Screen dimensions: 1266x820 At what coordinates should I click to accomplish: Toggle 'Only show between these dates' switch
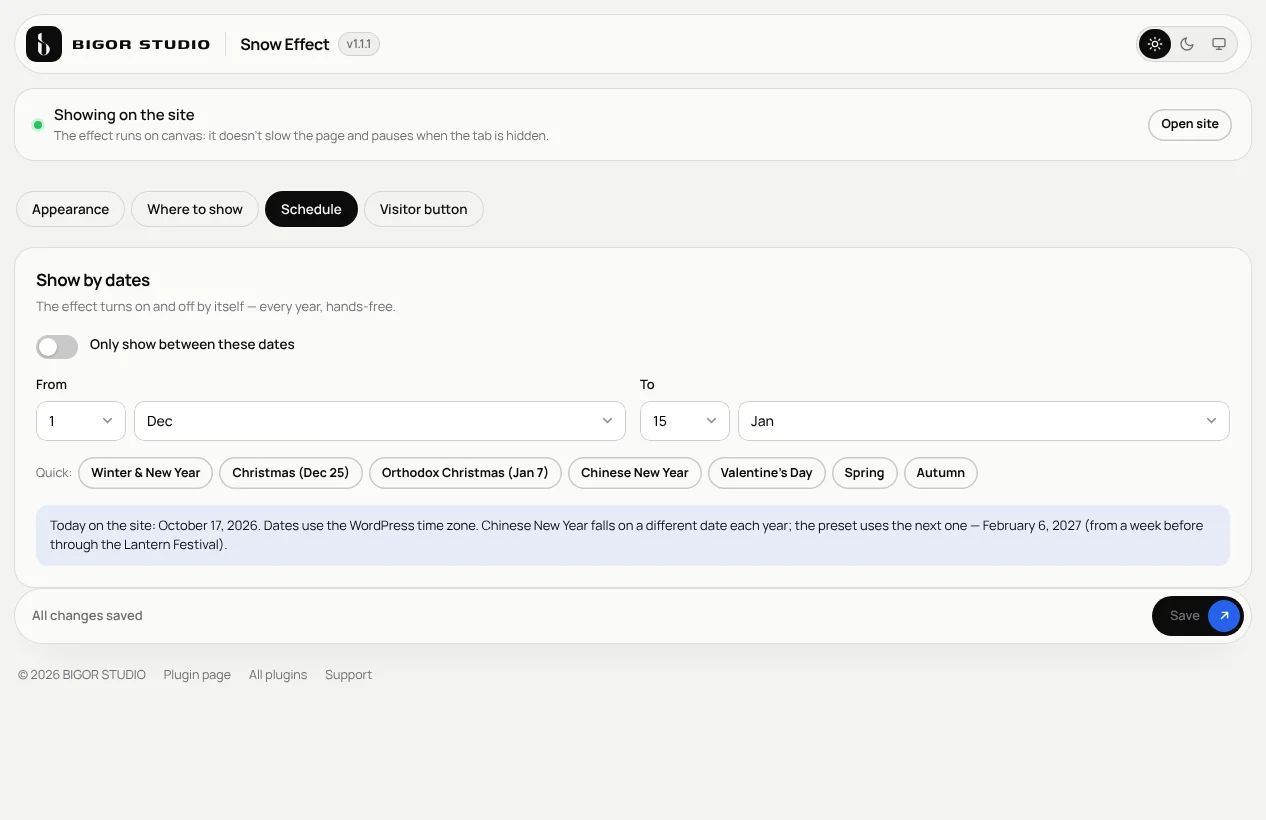tap(57, 346)
